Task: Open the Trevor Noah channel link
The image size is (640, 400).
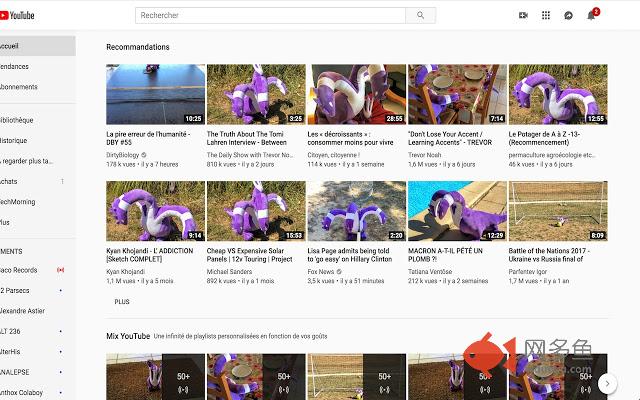Action: click(424, 155)
